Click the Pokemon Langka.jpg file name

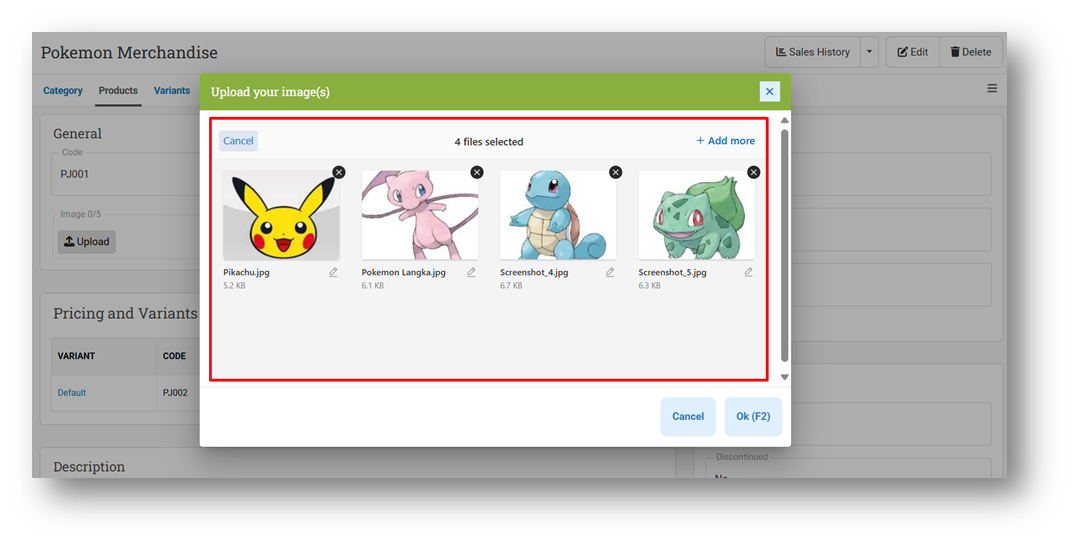pyautogui.click(x=403, y=272)
